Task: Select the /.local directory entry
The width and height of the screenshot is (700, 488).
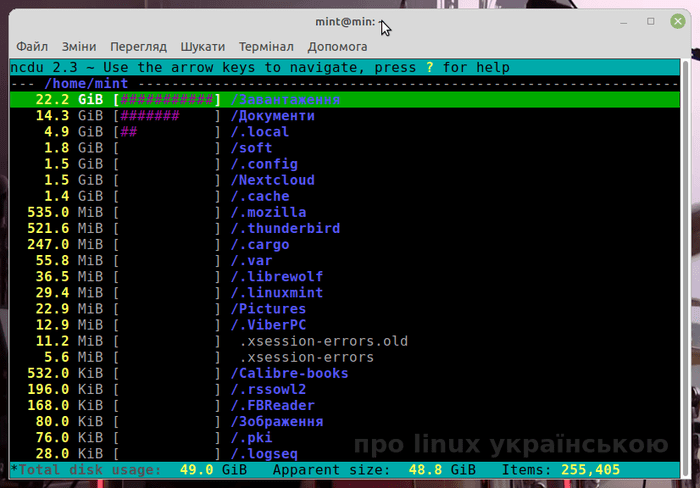Action: pyautogui.click(x=345, y=132)
